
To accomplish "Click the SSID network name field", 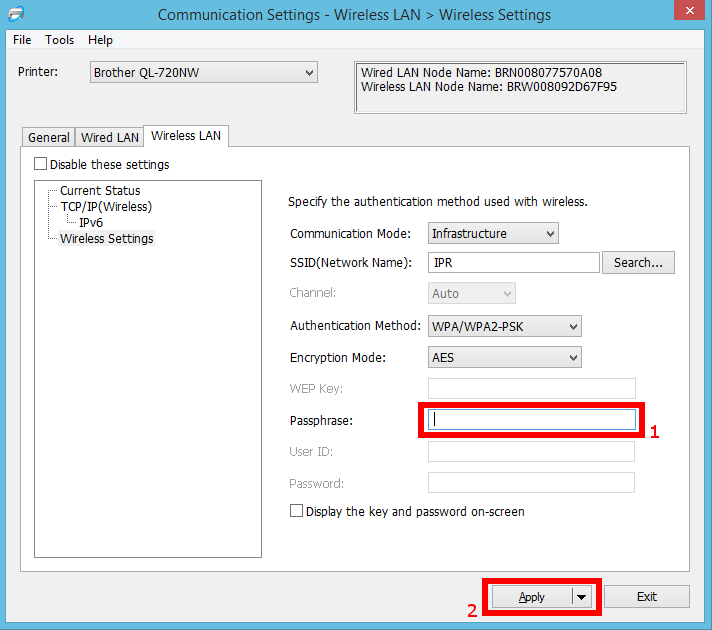I will click(x=513, y=262).
